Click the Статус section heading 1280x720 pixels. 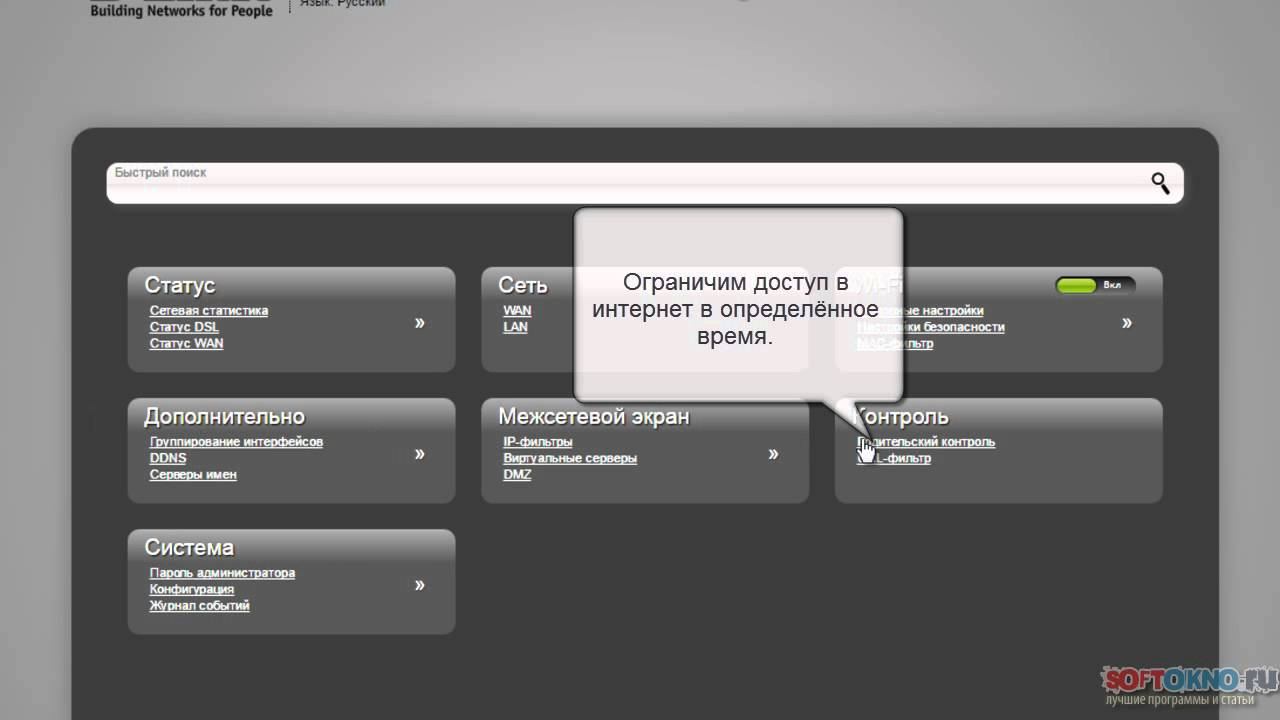[x=180, y=286]
